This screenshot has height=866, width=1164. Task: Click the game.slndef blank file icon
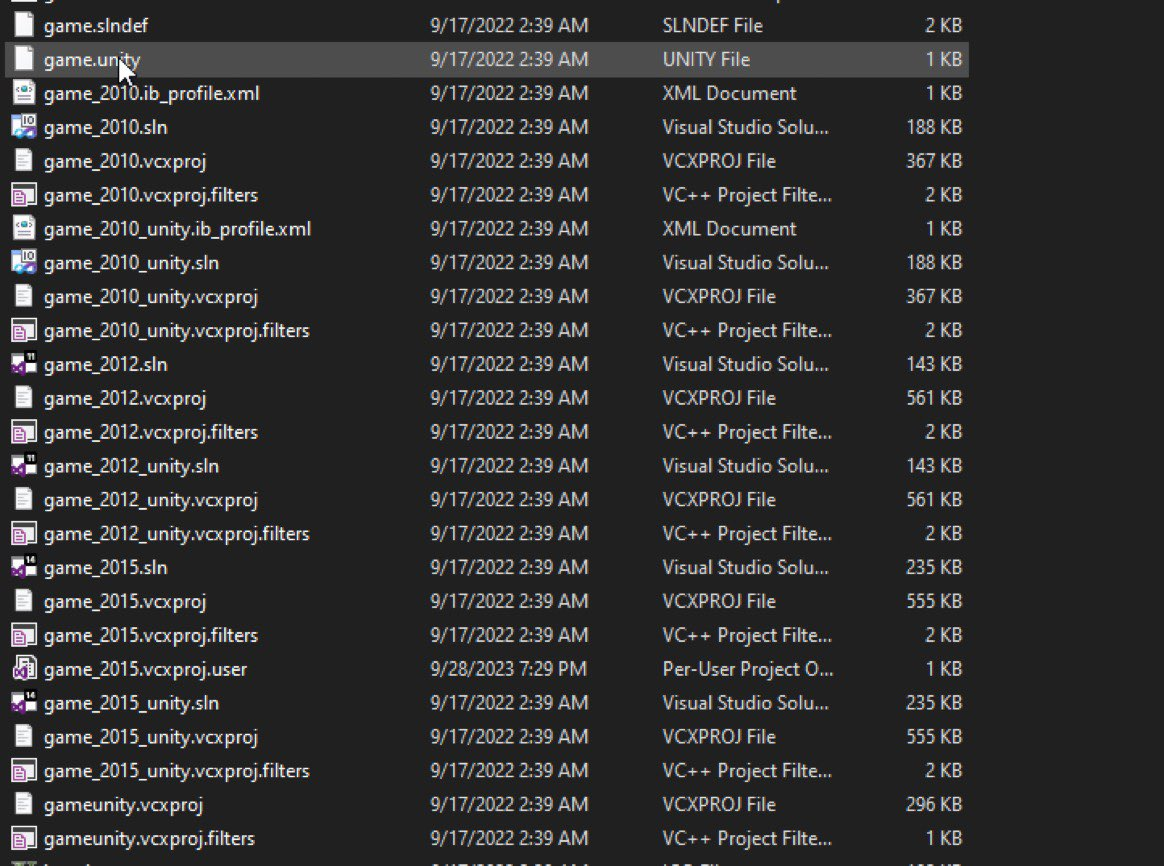coord(24,25)
